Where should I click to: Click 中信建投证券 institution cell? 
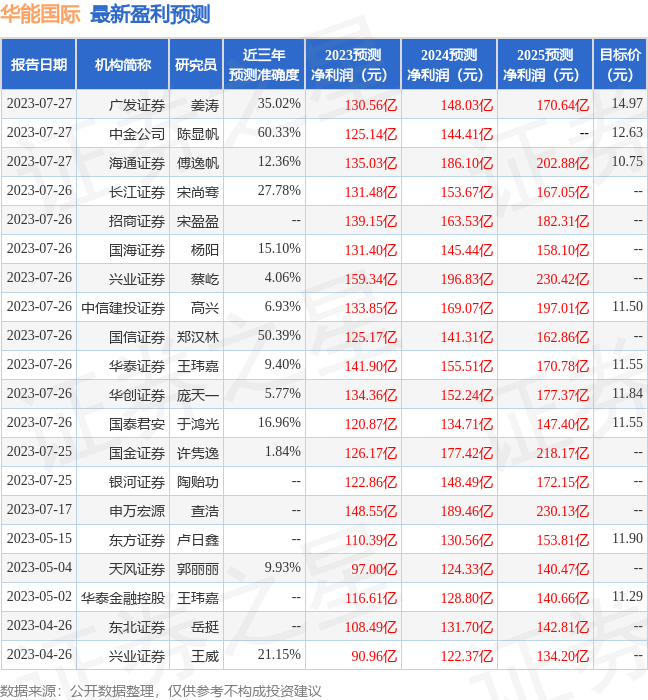[x=123, y=308]
